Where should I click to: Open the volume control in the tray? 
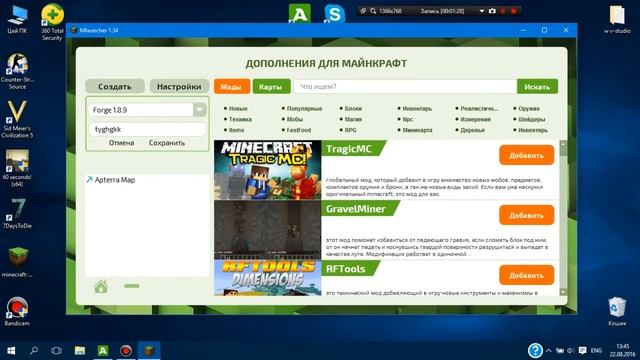571,351
